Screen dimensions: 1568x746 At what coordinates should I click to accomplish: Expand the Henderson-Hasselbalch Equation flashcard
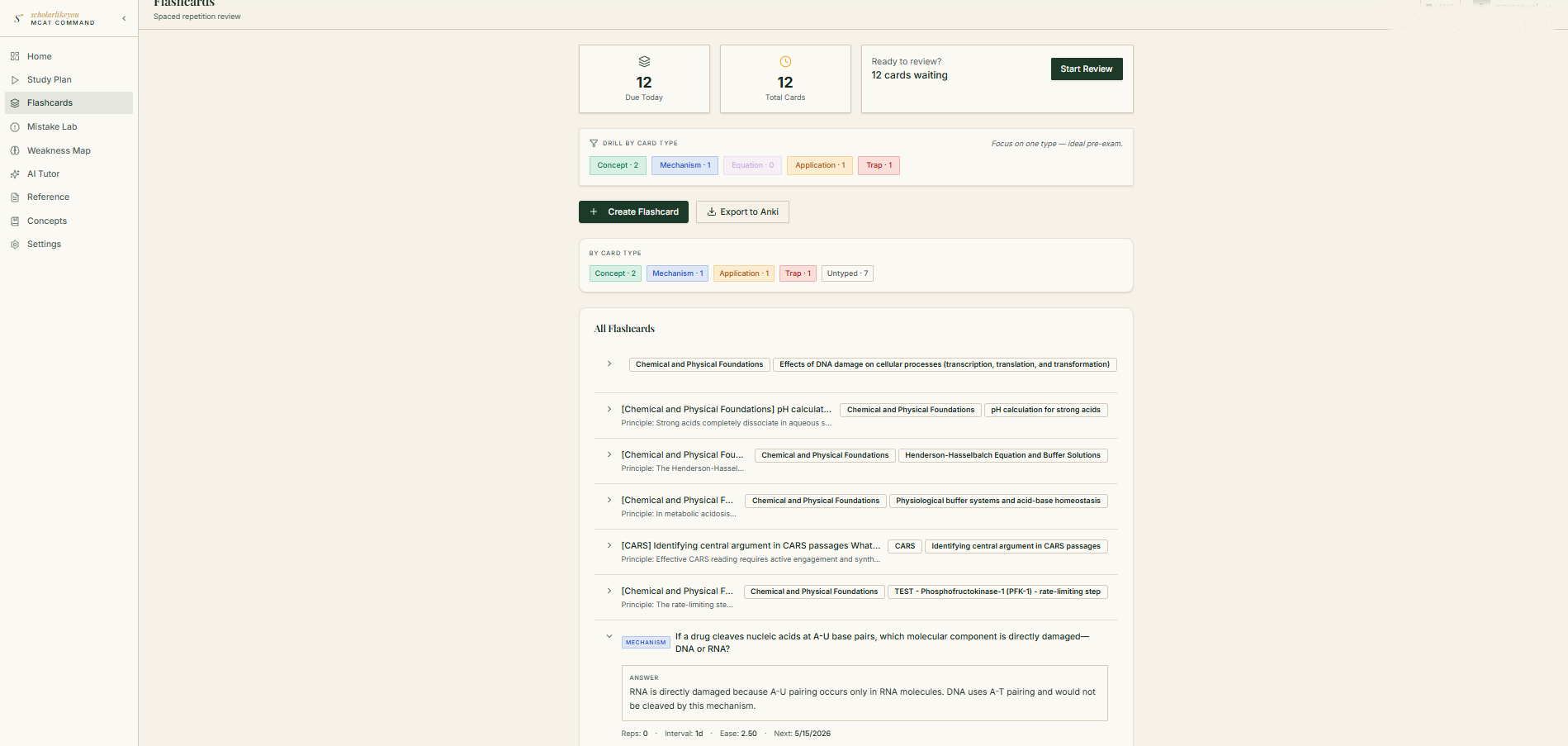pos(609,455)
